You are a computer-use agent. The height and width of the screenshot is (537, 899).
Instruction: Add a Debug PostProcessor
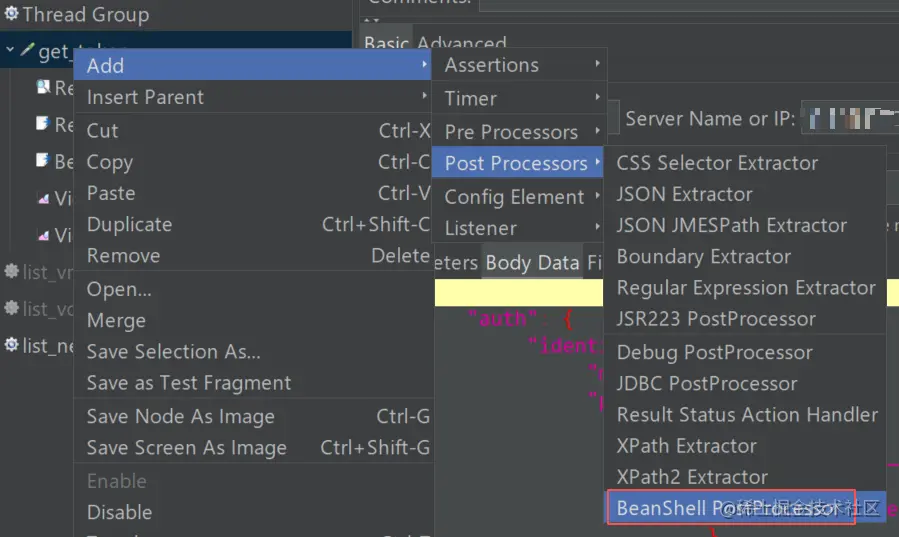(x=745, y=352)
